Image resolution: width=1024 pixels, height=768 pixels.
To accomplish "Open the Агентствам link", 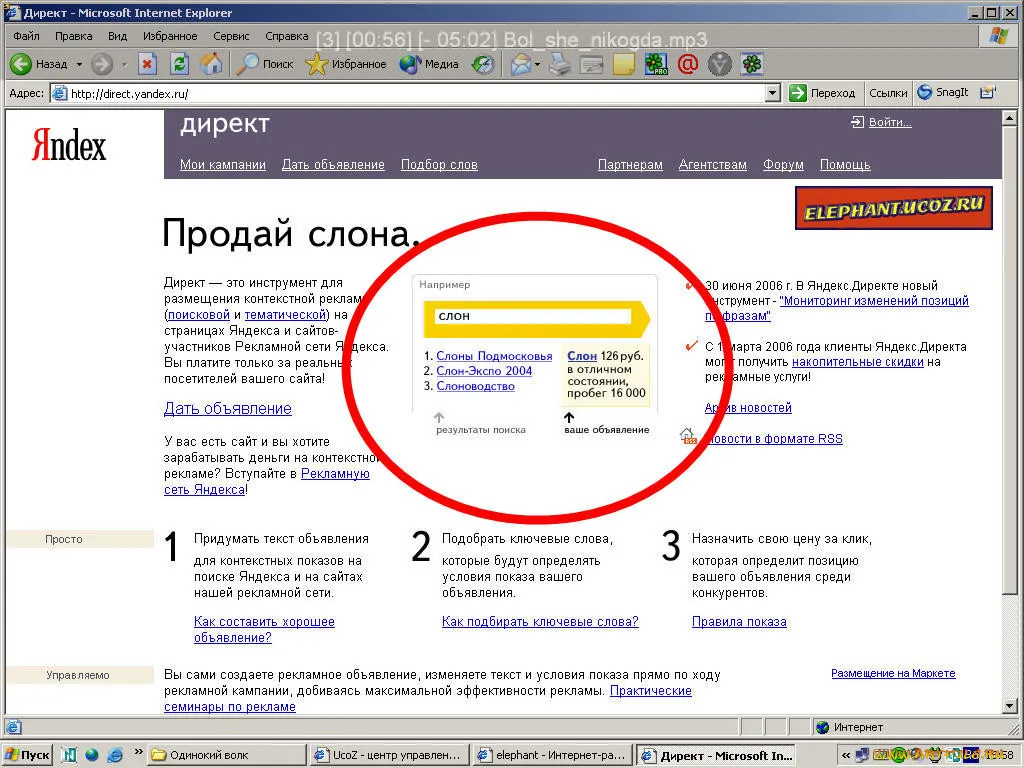I will coord(712,165).
